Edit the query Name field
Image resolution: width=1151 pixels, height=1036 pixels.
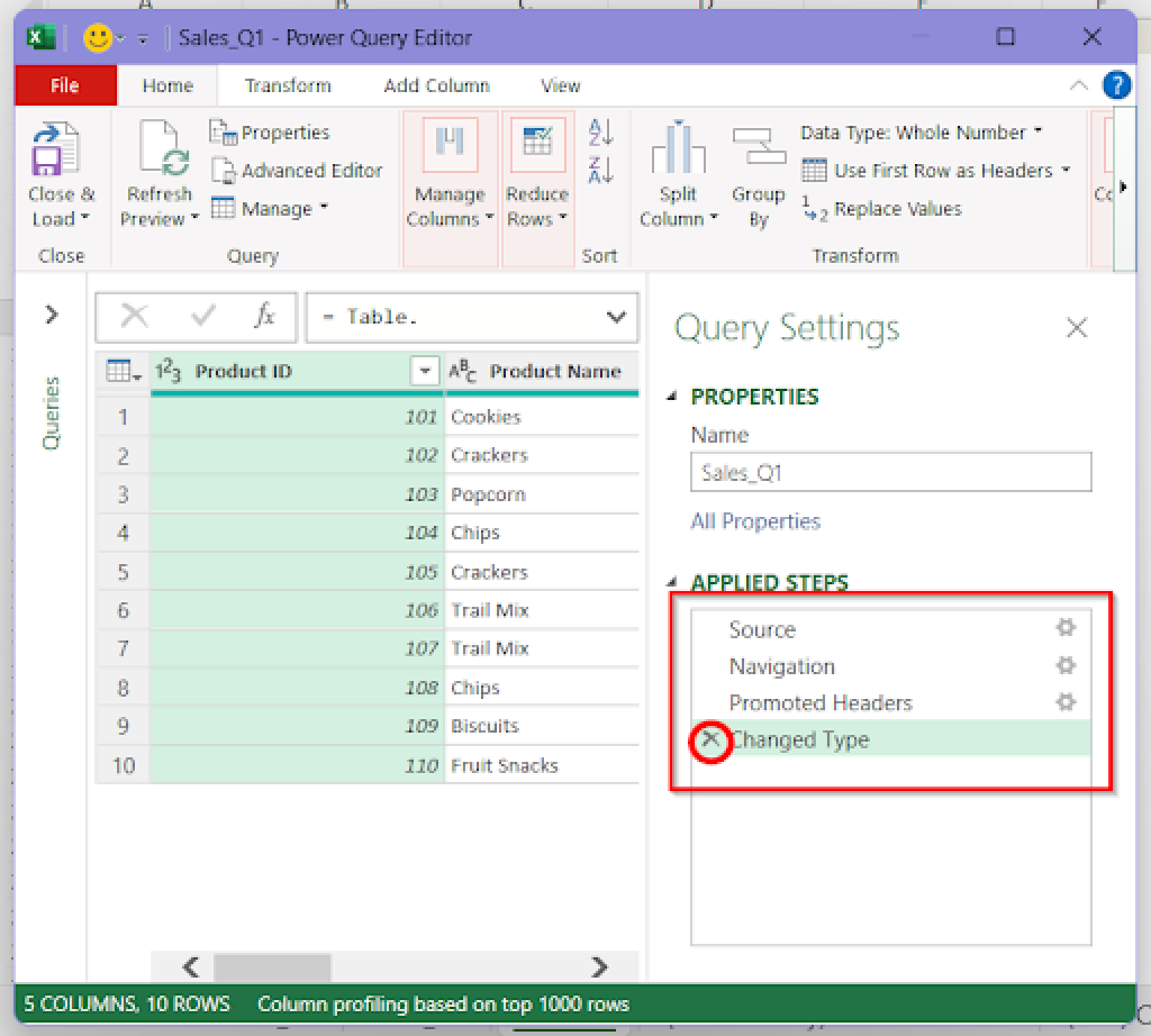click(890, 472)
